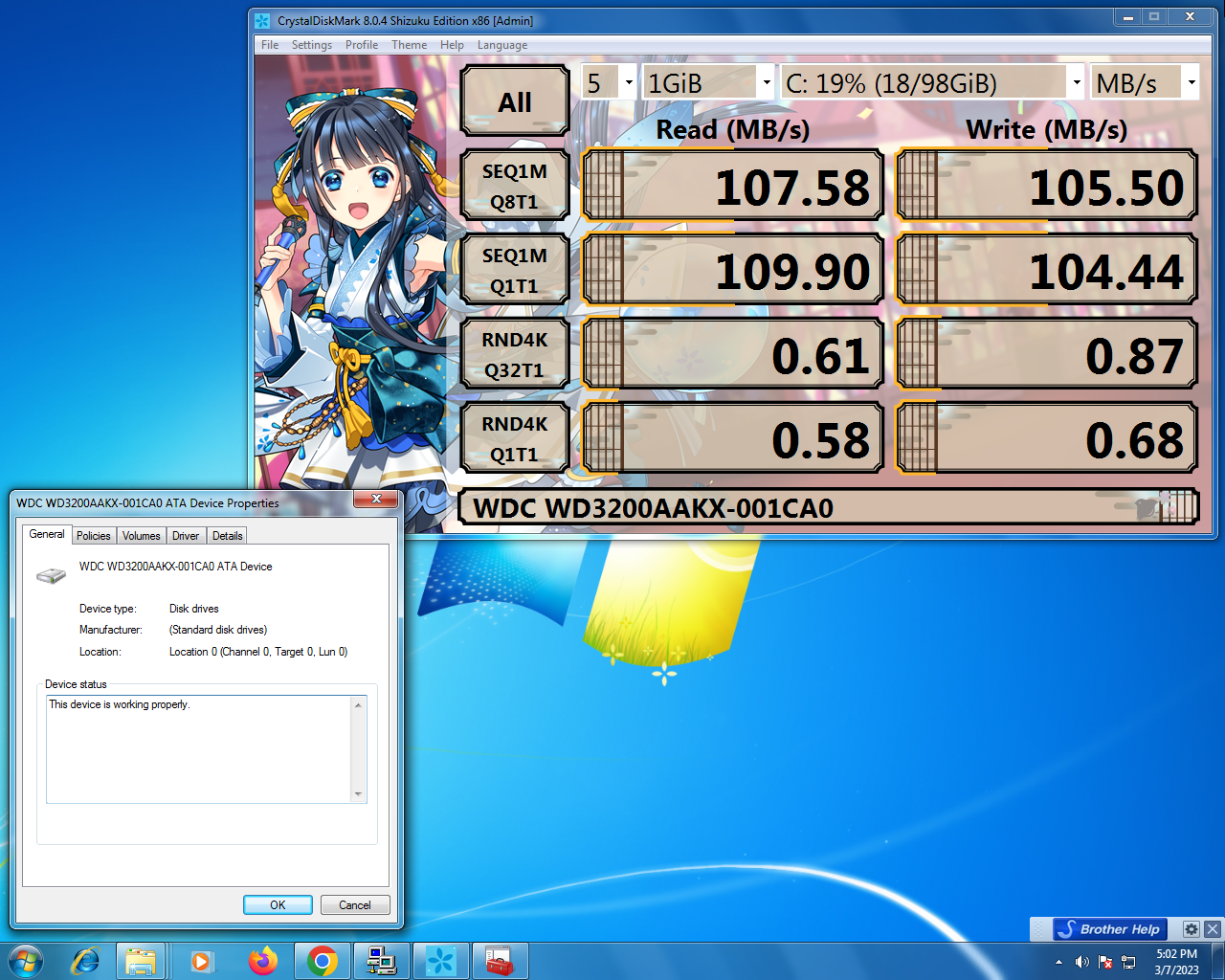
Task: Click the RND4K Q1T1 read value 0.58
Action: coord(732,438)
